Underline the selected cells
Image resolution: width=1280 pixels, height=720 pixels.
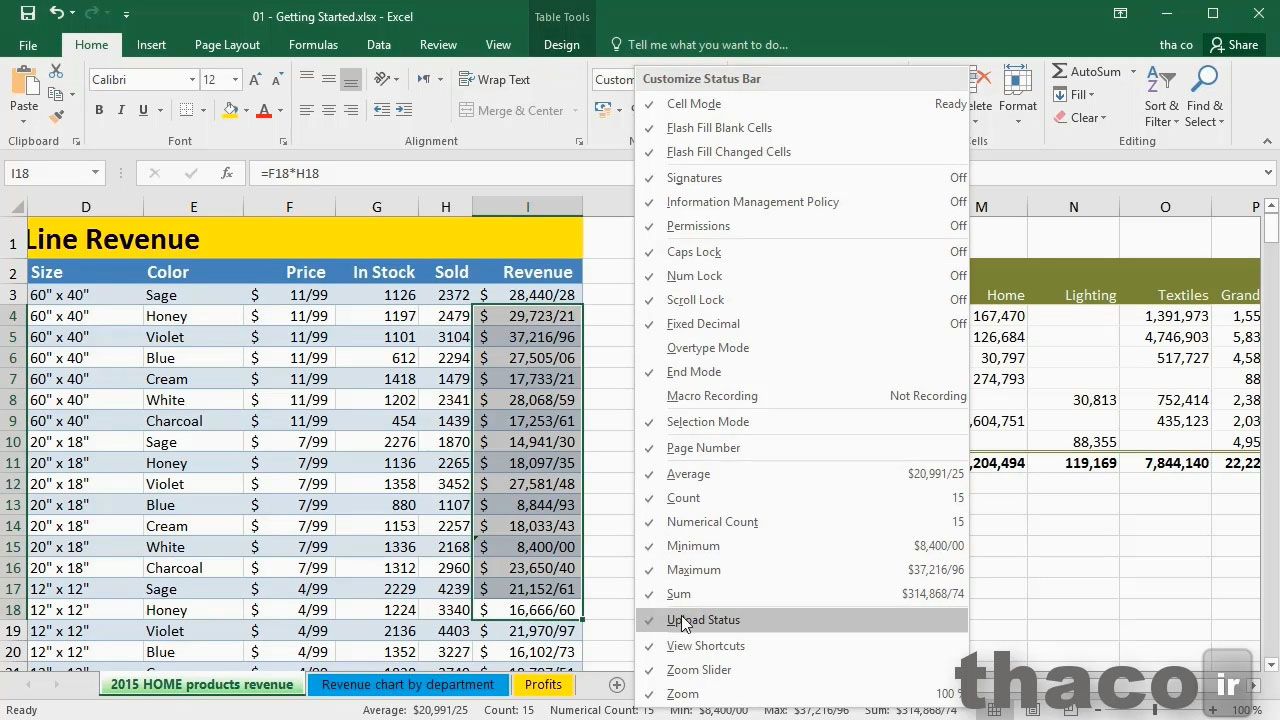(x=143, y=110)
